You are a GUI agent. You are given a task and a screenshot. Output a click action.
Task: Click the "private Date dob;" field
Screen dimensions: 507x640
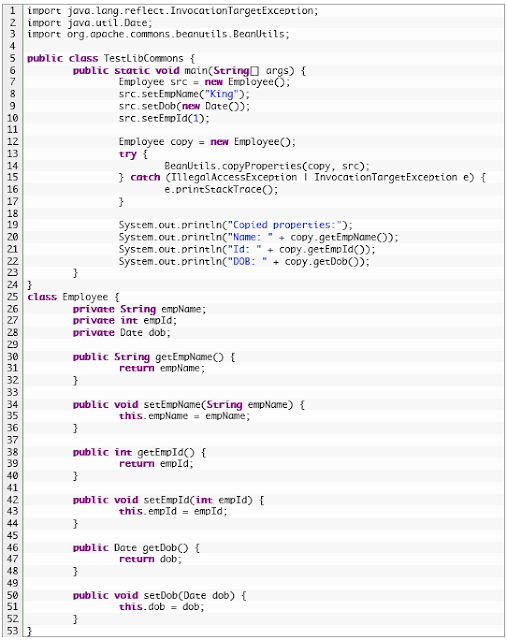pyautogui.click(x=122, y=333)
